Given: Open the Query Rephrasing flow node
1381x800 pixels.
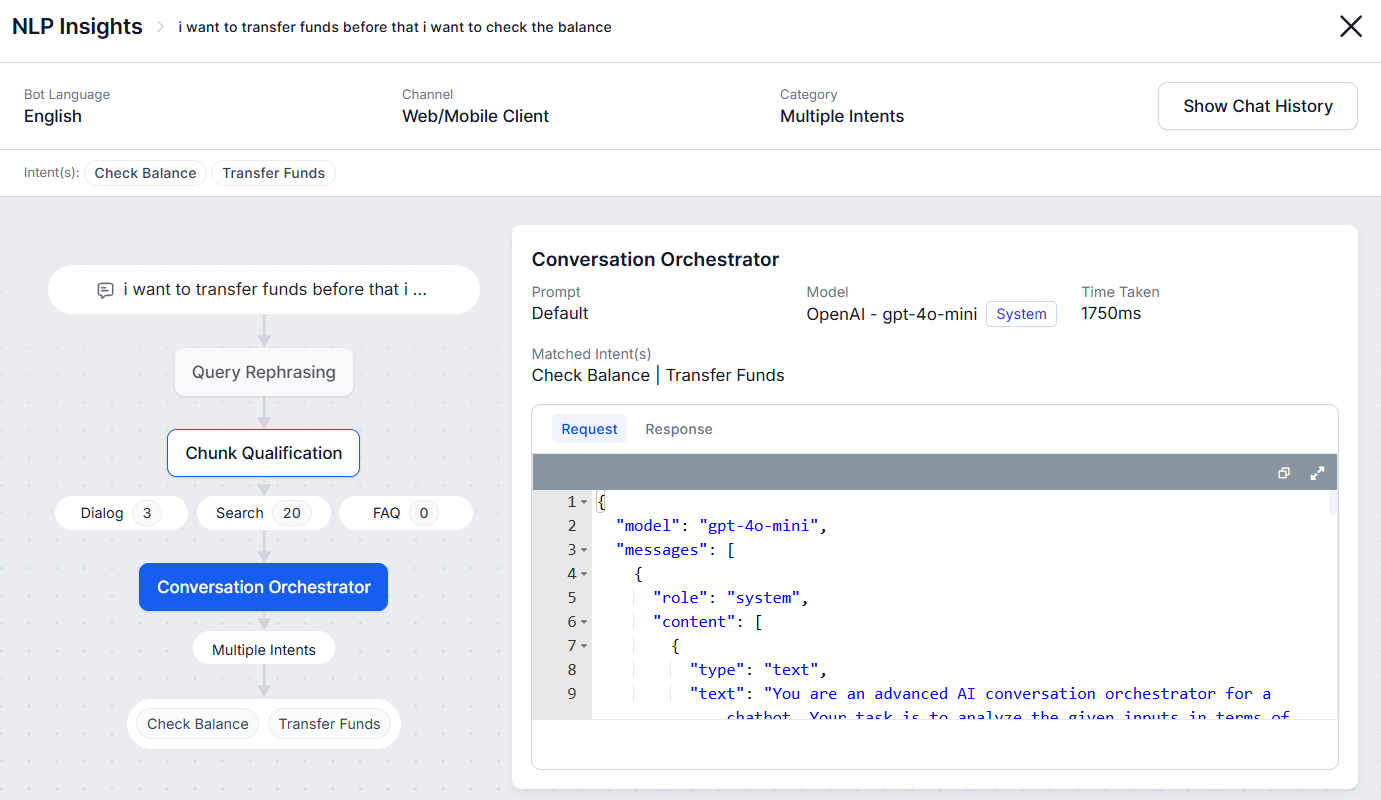Looking at the screenshot, I should (264, 372).
